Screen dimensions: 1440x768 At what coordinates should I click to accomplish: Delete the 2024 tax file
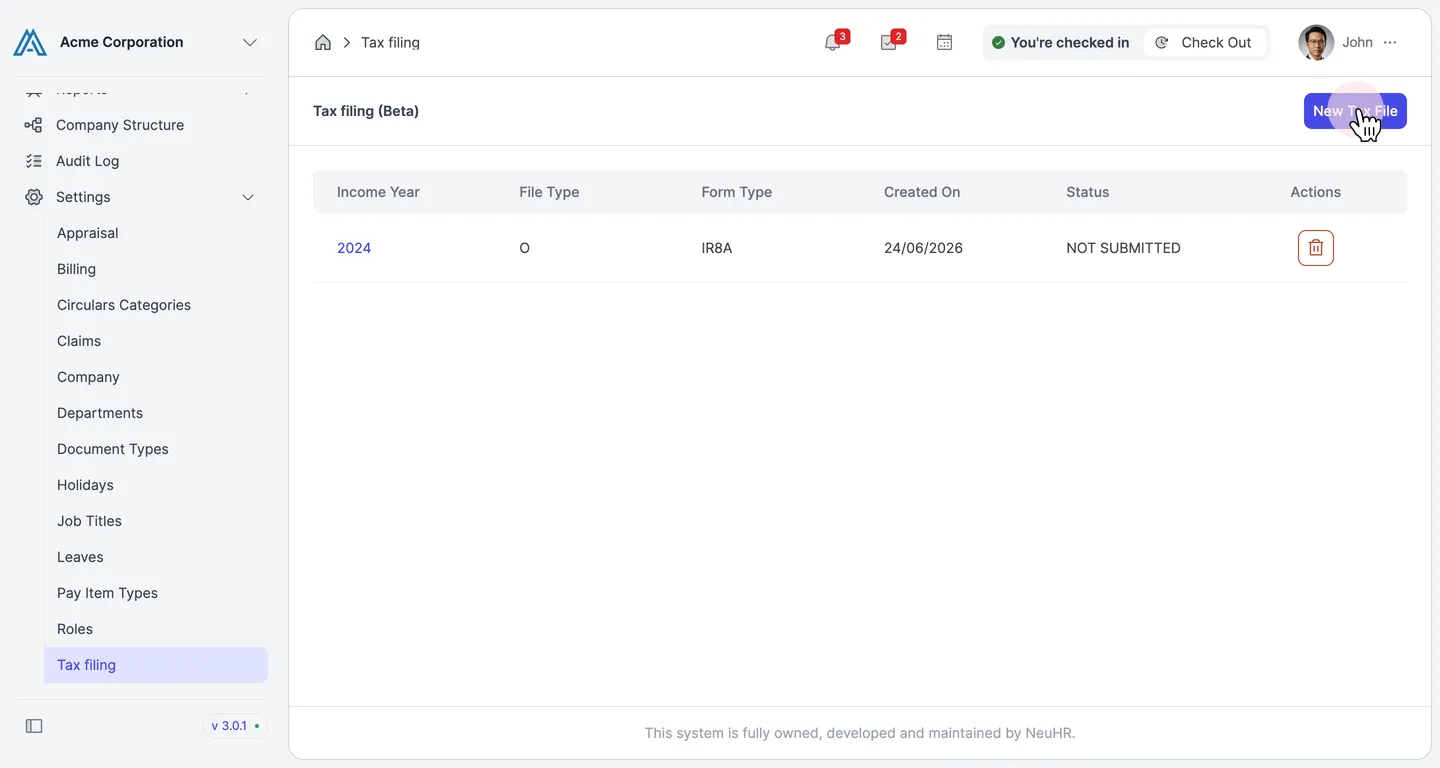click(x=1316, y=248)
